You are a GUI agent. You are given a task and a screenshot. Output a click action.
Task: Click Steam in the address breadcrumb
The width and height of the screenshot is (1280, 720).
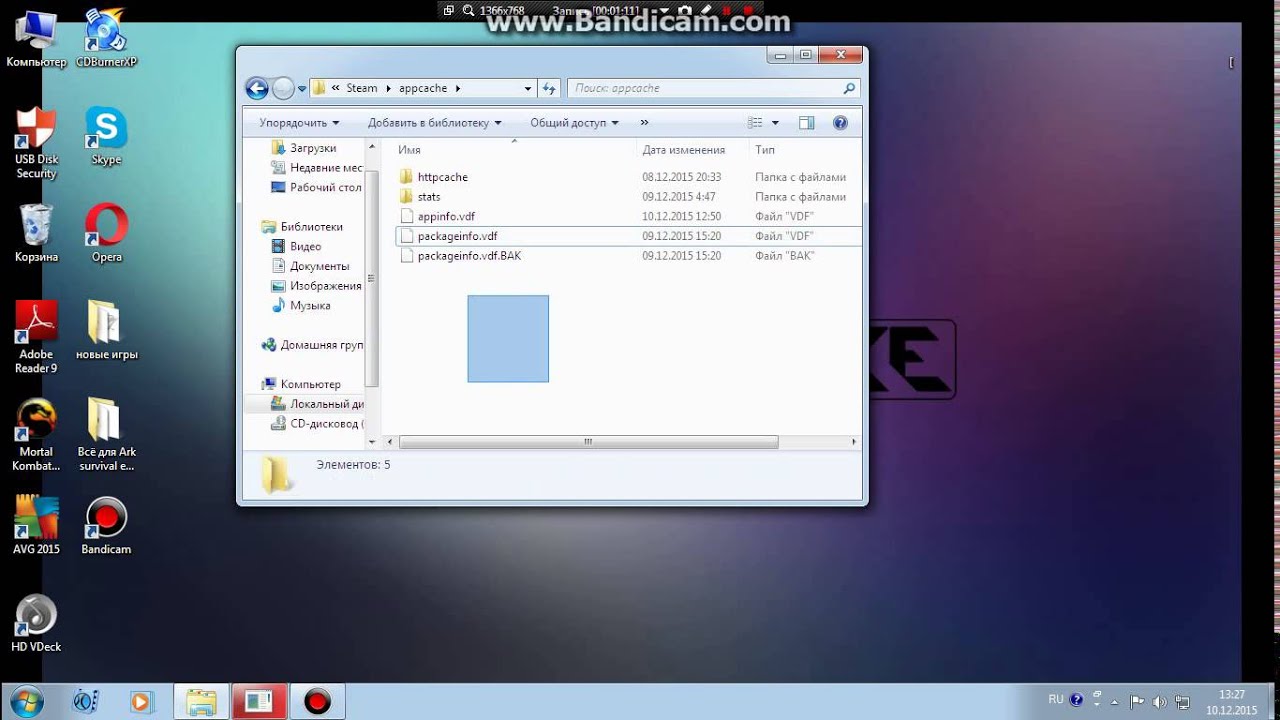[x=362, y=88]
